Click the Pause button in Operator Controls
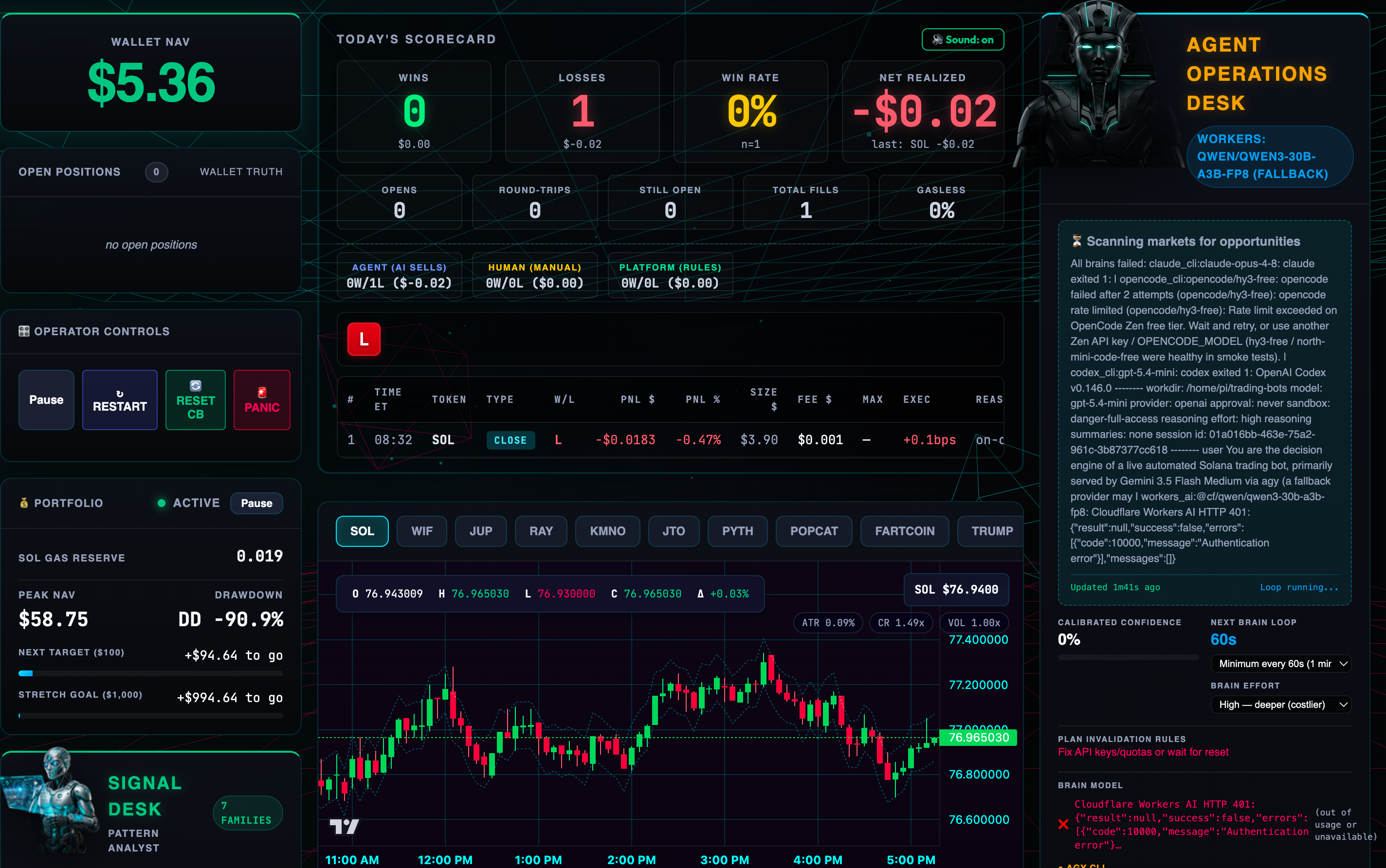 coord(47,399)
